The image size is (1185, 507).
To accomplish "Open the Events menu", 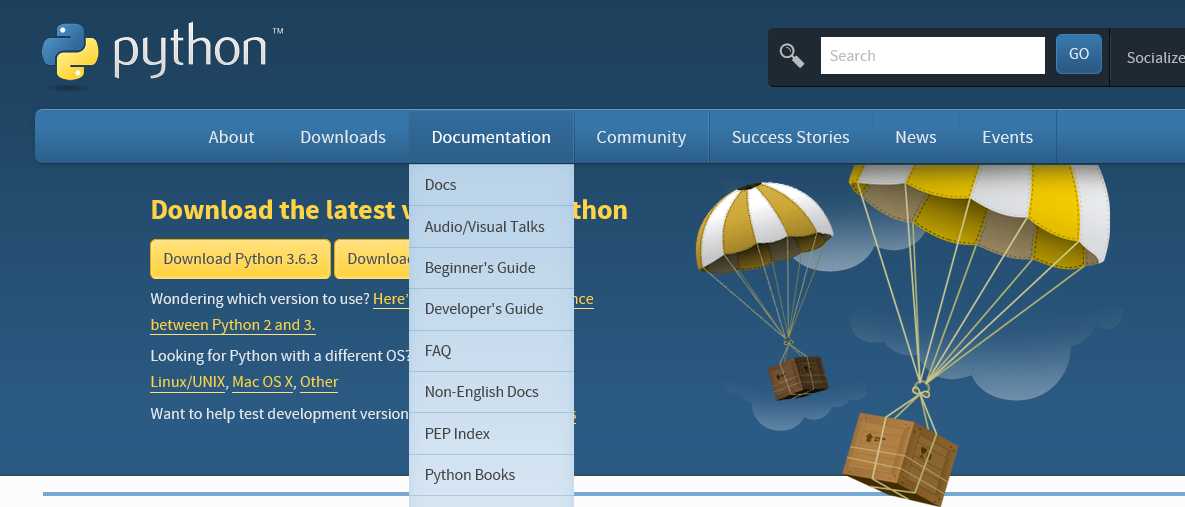I will (x=1007, y=137).
